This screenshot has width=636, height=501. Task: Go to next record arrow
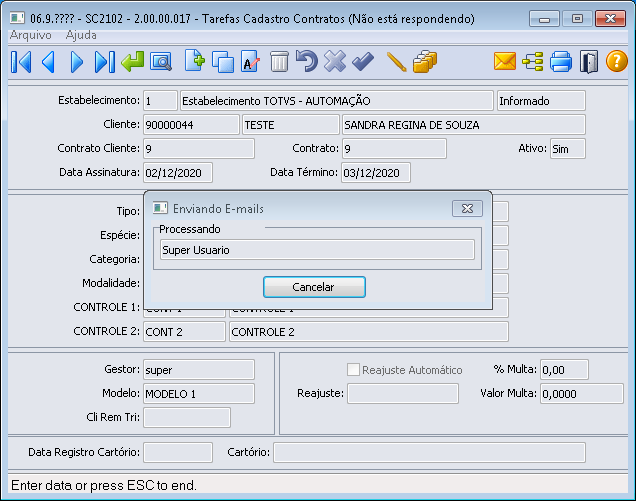click(77, 62)
